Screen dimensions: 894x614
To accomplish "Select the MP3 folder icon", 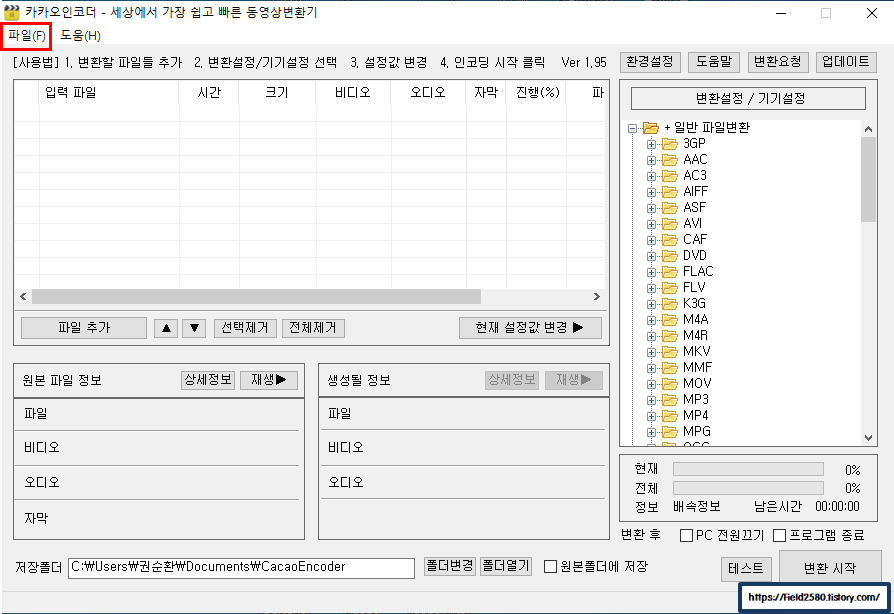I will 669,400.
